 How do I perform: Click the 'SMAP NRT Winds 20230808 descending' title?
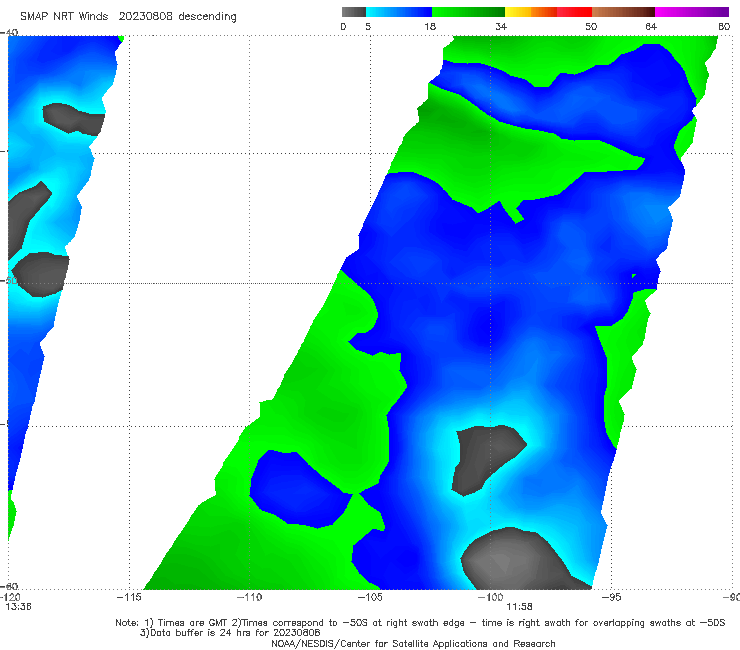pos(128,17)
